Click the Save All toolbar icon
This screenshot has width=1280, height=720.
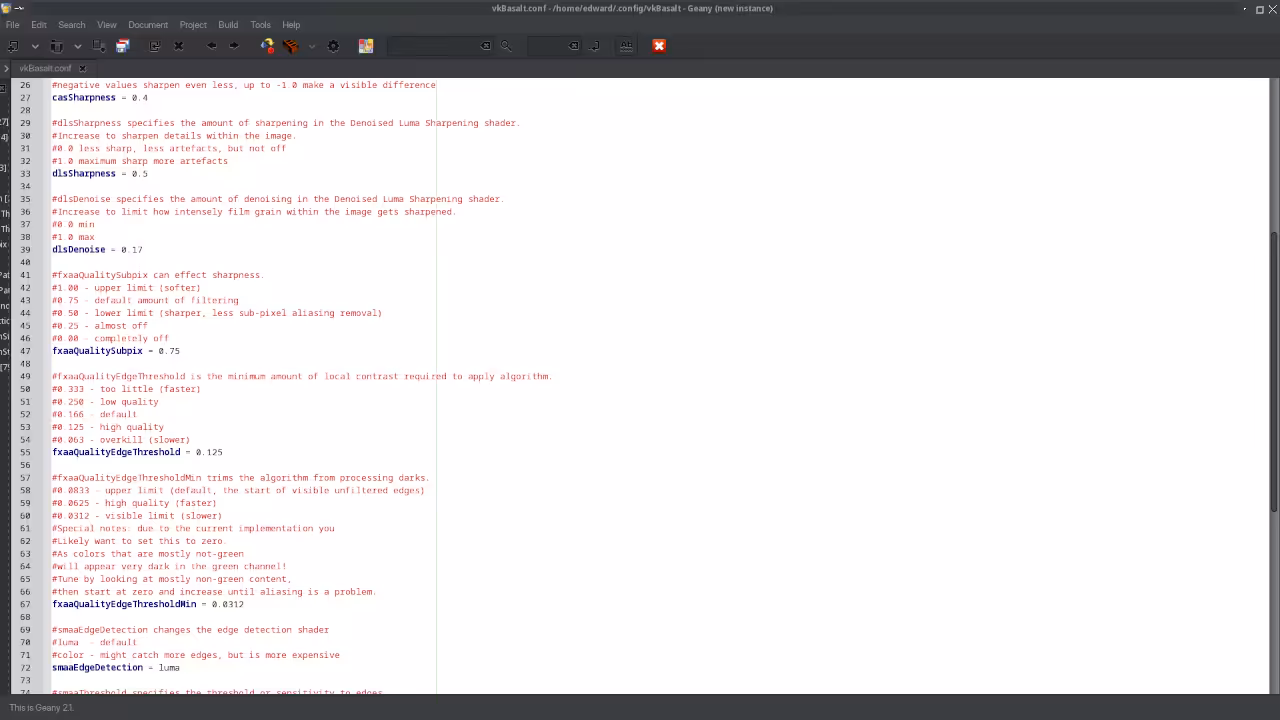[x=123, y=46]
